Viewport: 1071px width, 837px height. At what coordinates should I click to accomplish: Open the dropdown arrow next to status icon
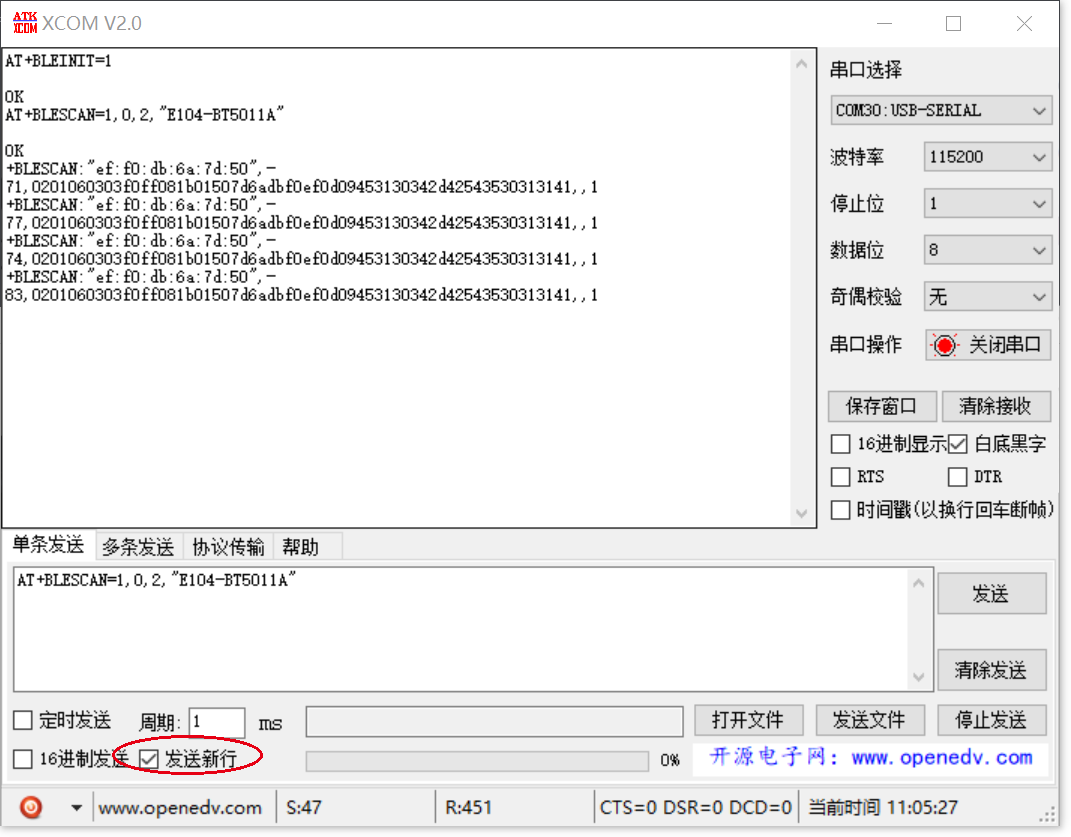pos(76,807)
